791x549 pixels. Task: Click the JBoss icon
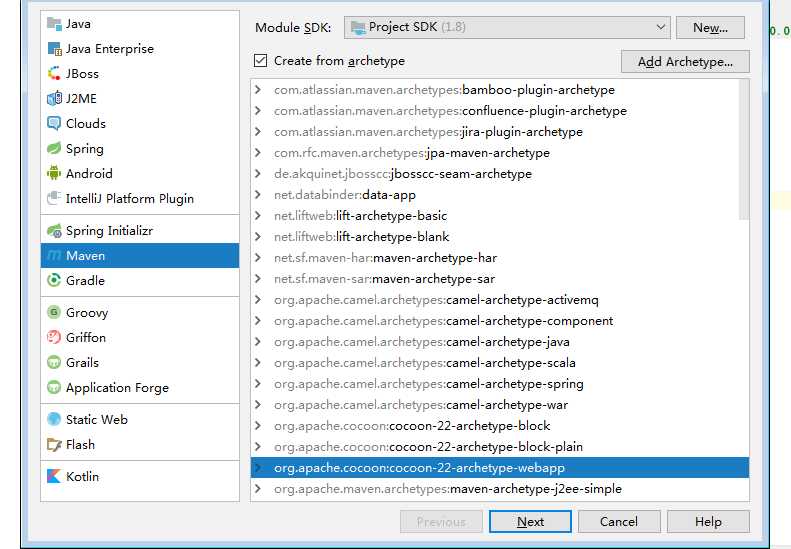(x=54, y=74)
